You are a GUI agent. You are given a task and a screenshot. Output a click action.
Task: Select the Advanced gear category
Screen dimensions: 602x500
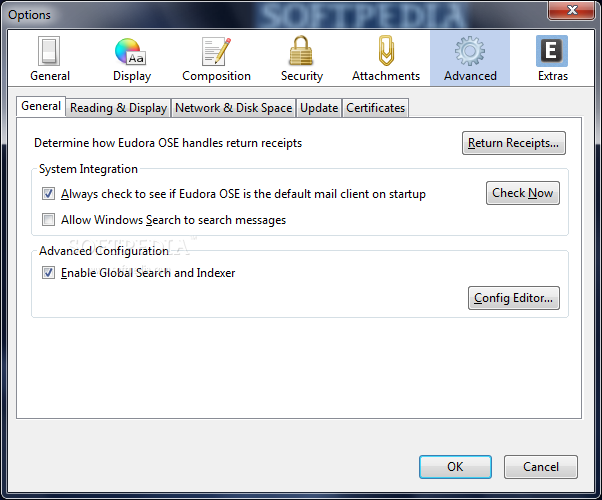[470, 59]
